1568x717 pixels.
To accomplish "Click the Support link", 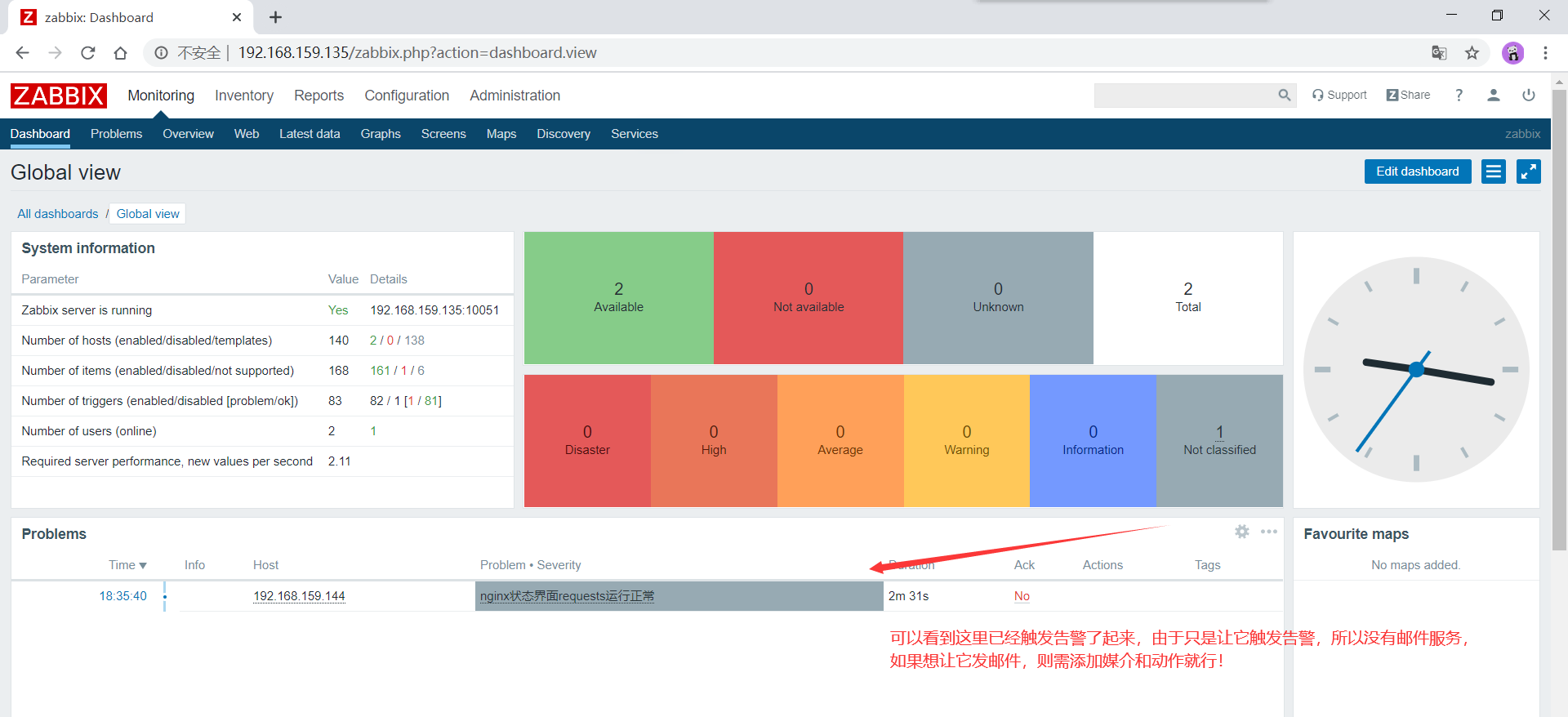I will point(1339,96).
